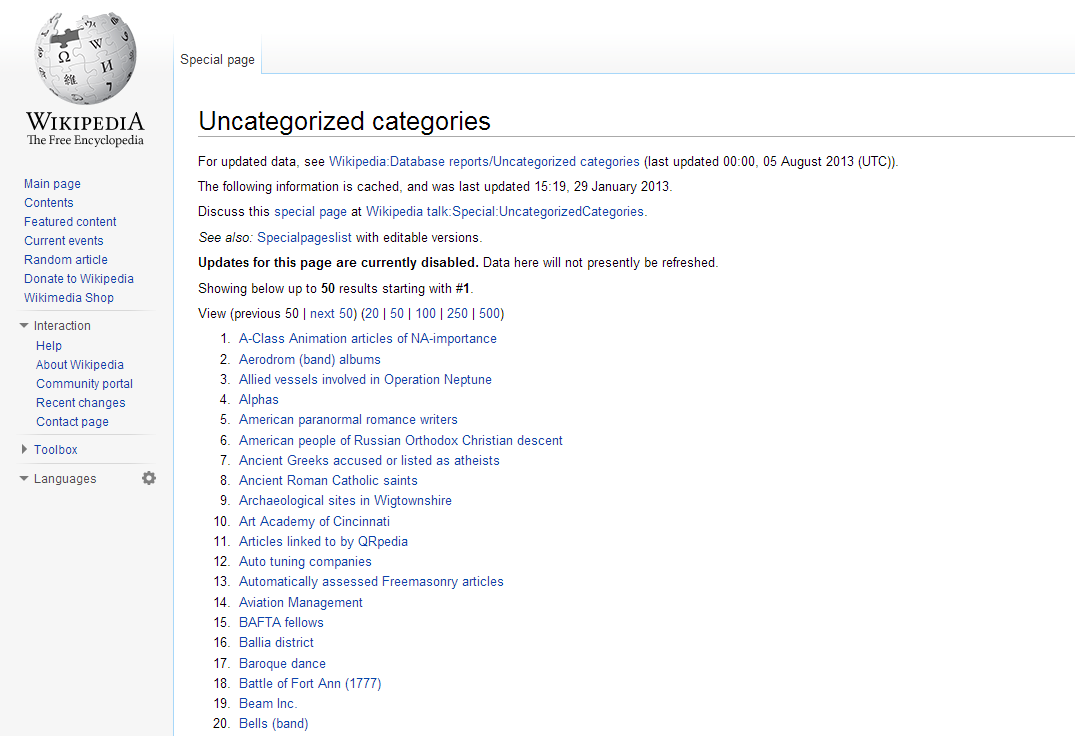Image resolution: width=1075 pixels, height=736 pixels.
Task: Open Current events link
Action: 64,241
